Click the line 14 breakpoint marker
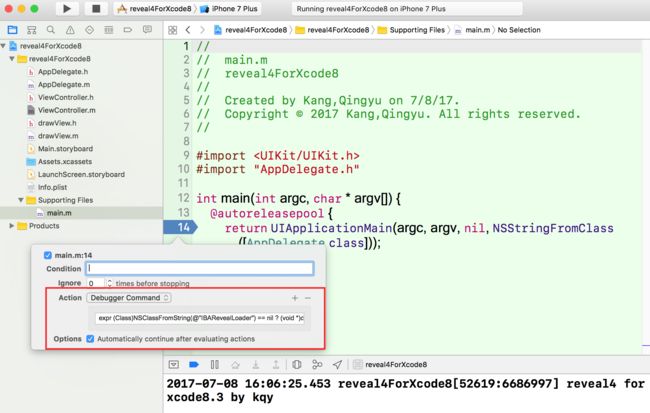This screenshot has height=413, width=650. [x=180, y=227]
